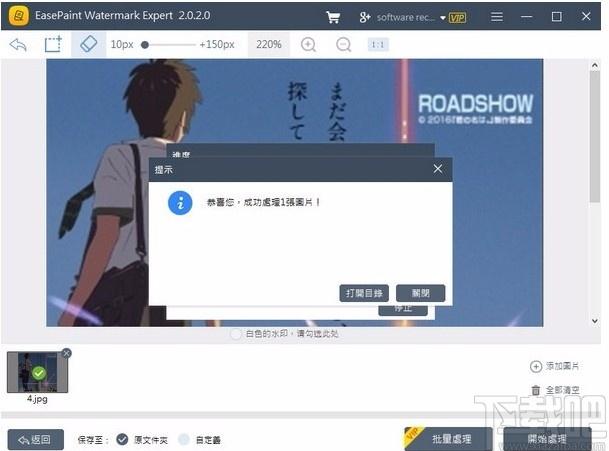
Task: Select the 原文件夾 save option
Action: point(122,439)
